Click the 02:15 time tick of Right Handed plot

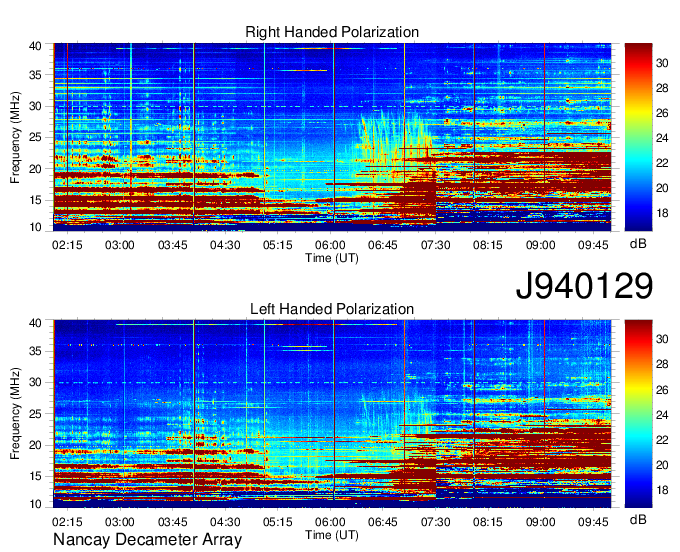point(67,245)
